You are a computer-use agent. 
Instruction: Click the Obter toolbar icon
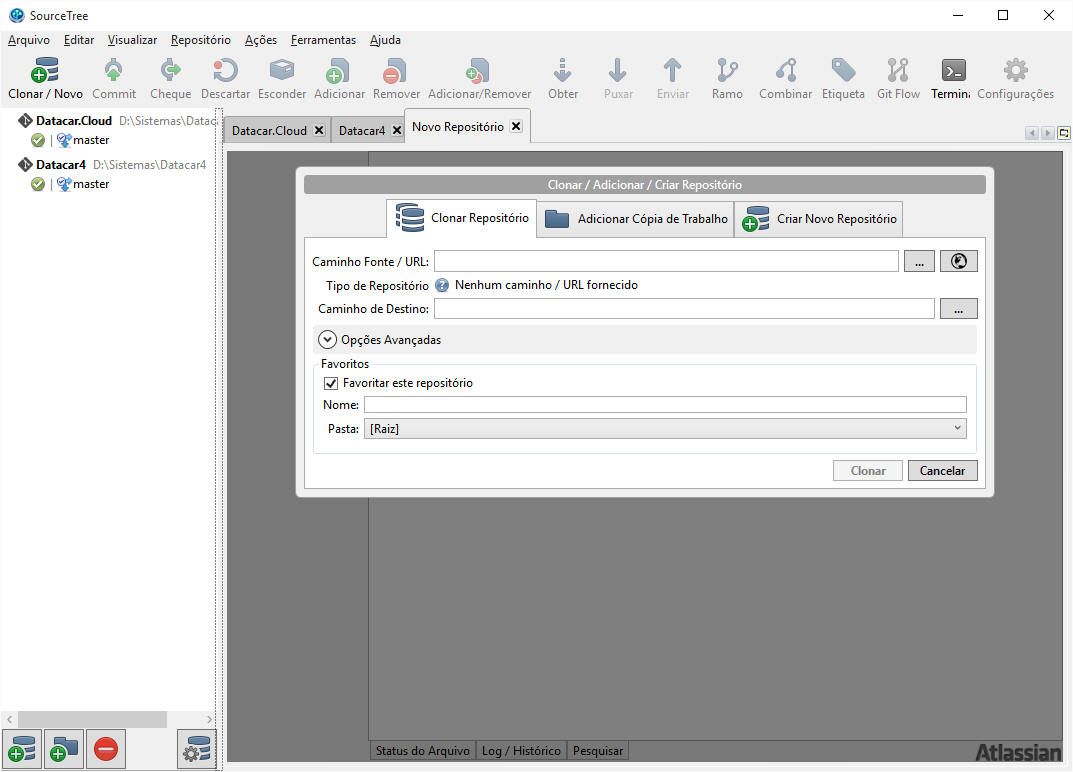[x=563, y=70]
